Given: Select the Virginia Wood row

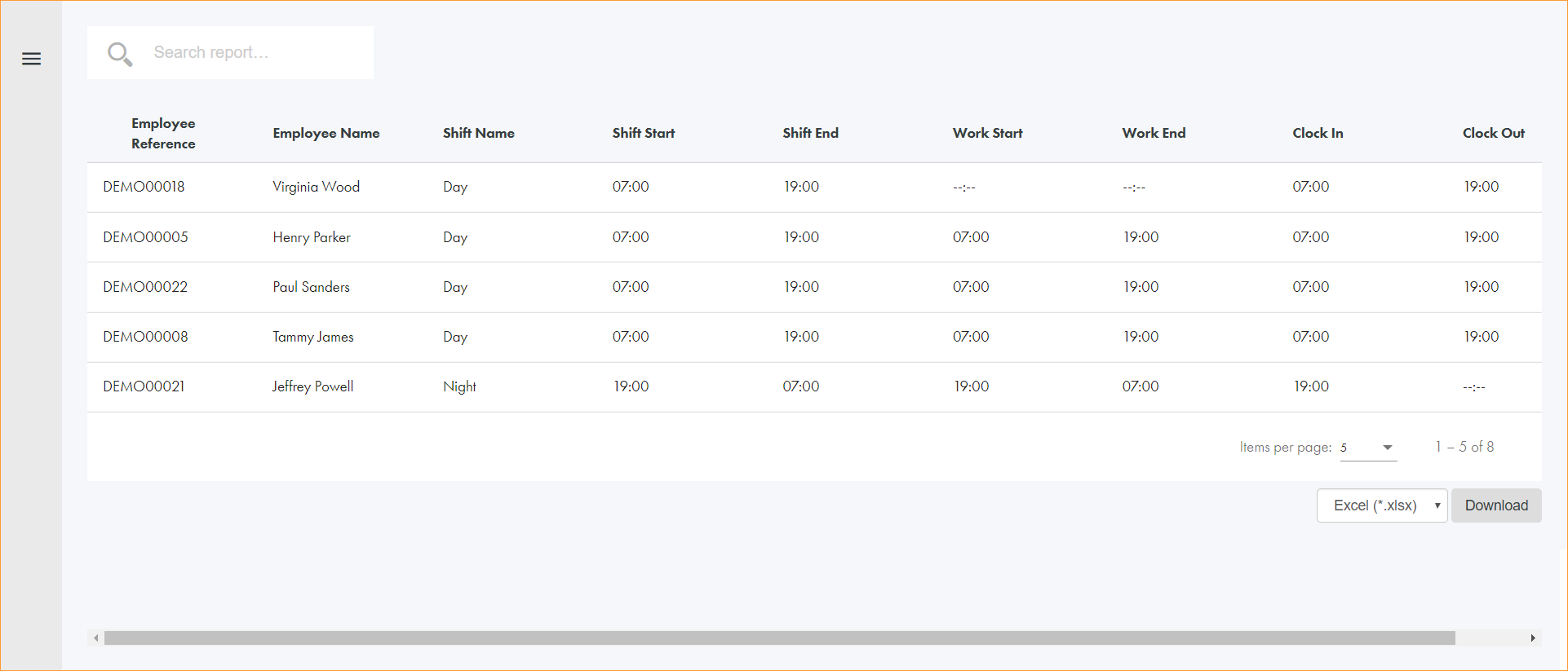Looking at the screenshot, I should (316, 187).
